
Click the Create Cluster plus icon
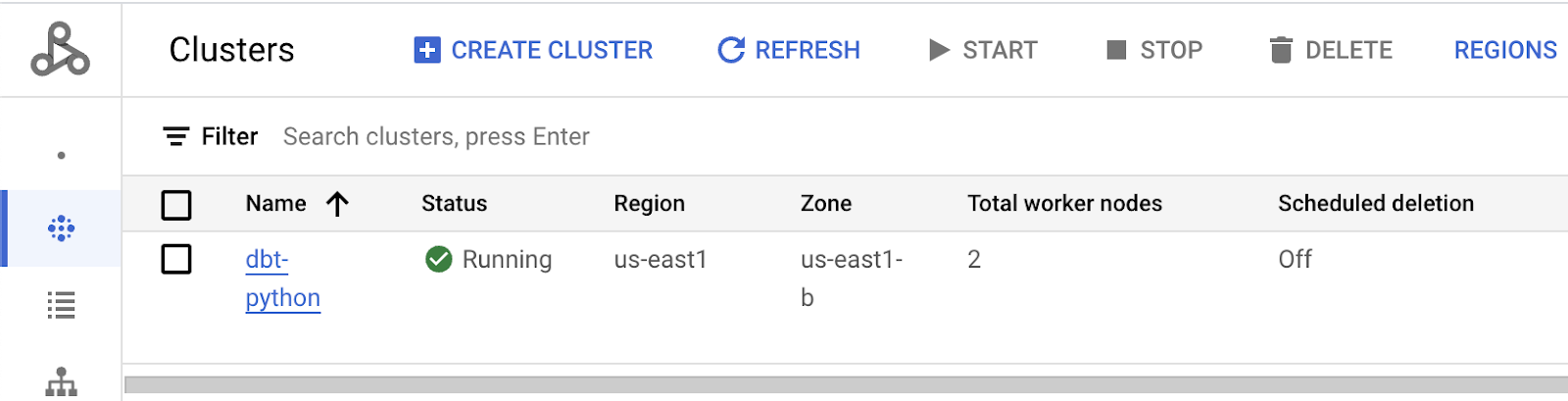pyautogui.click(x=427, y=50)
